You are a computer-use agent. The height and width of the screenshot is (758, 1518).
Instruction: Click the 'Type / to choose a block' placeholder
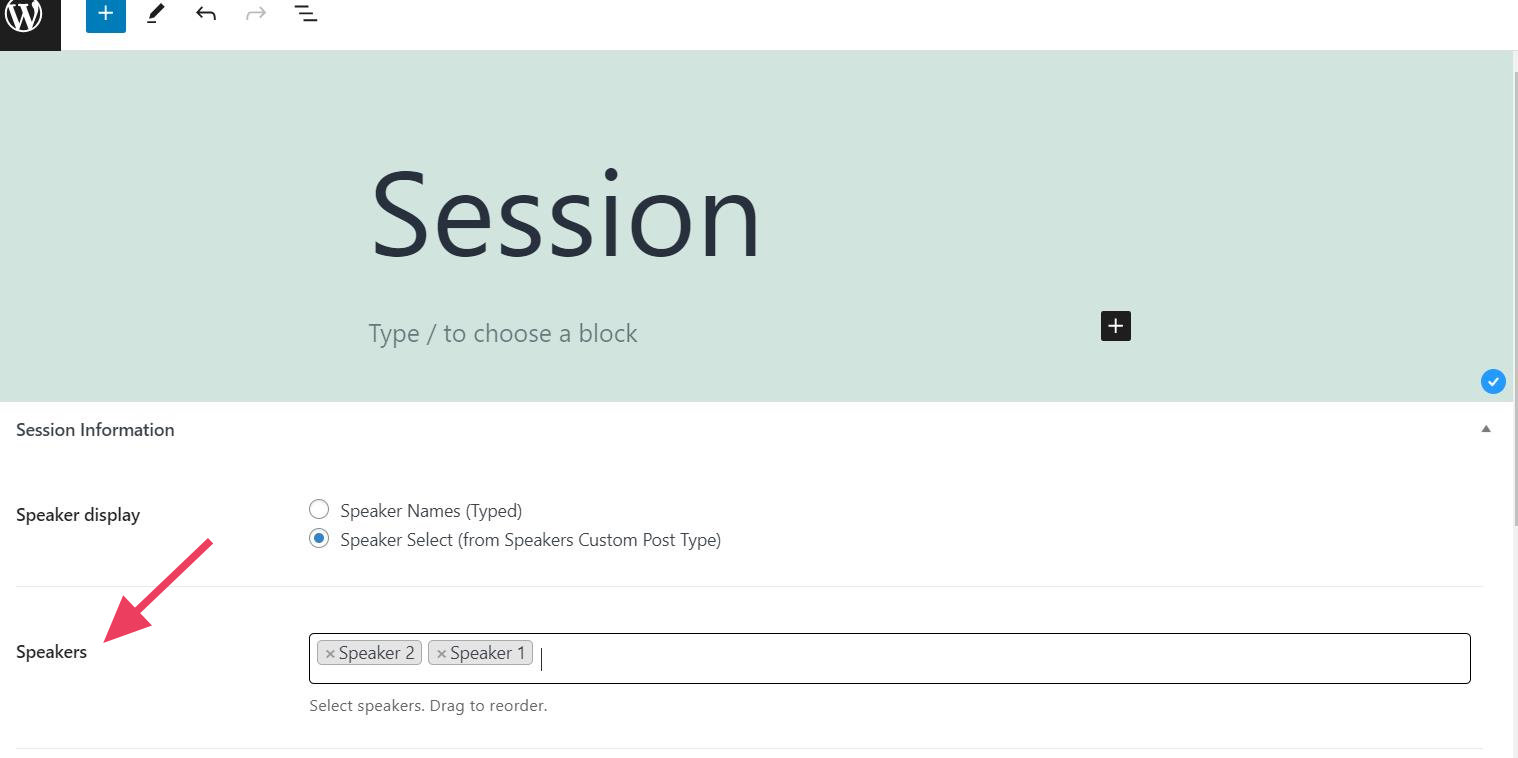(502, 334)
